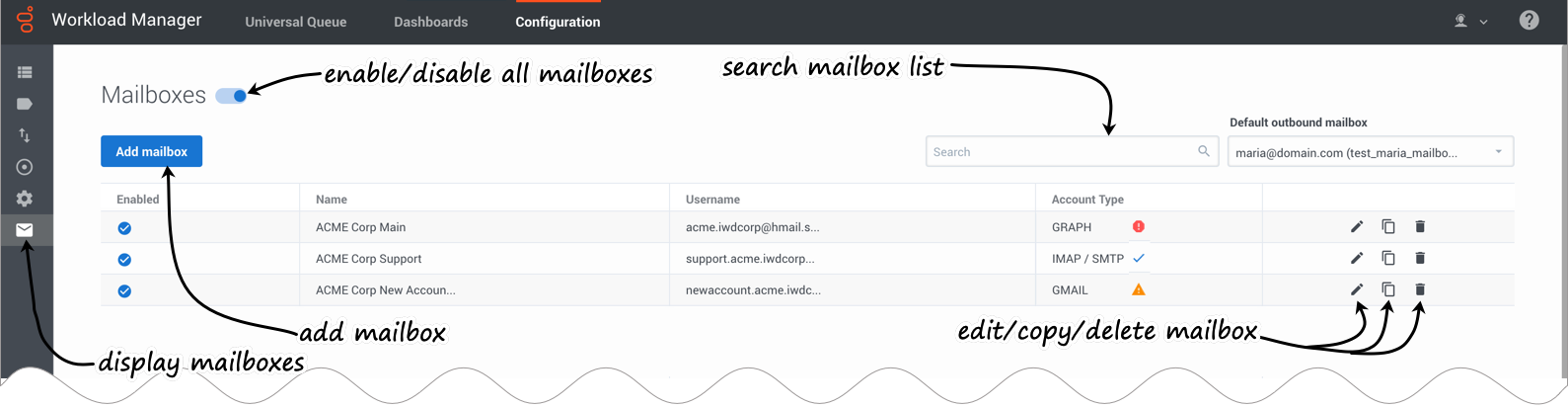Toggle enable all Mailboxes switch
Screen dimensions: 1568x408
pyautogui.click(x=232, y=96)
